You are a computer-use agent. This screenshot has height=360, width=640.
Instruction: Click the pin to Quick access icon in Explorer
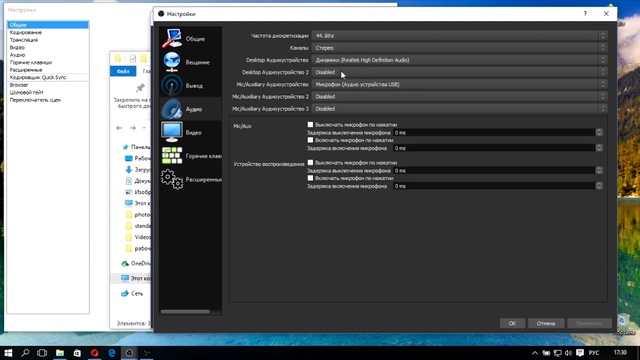tap(140, 87)
